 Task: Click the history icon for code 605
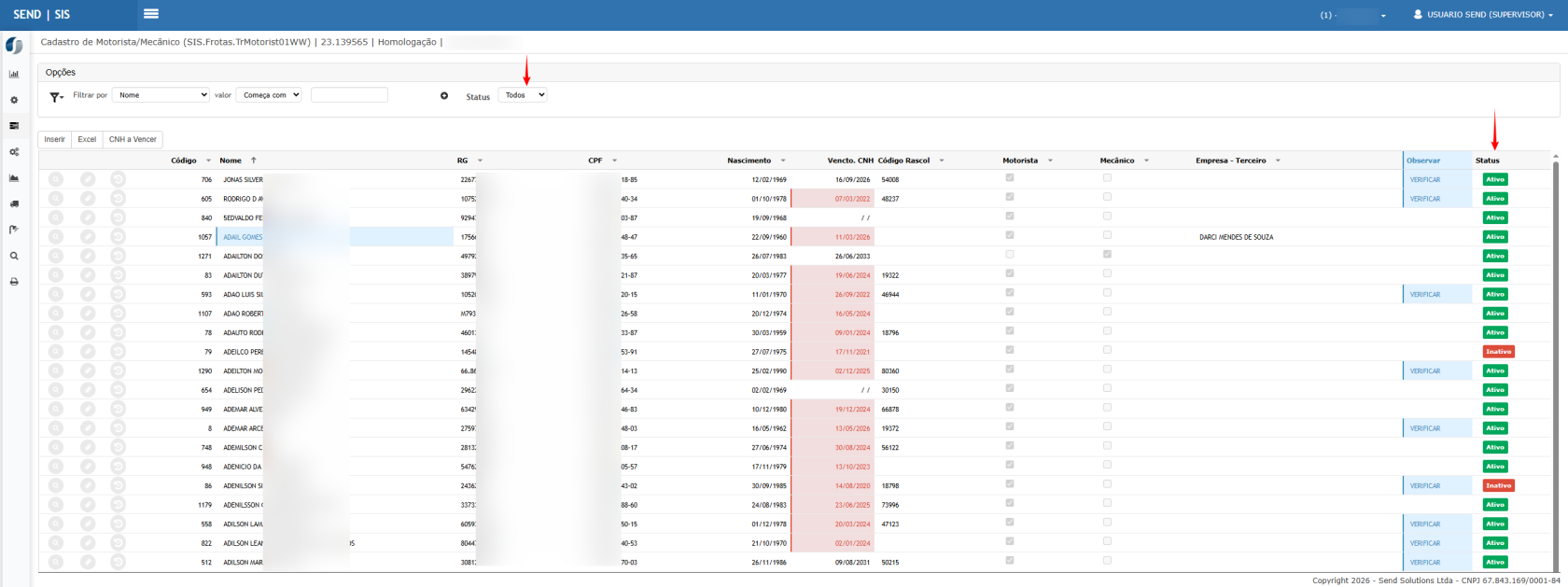point(118,199)
